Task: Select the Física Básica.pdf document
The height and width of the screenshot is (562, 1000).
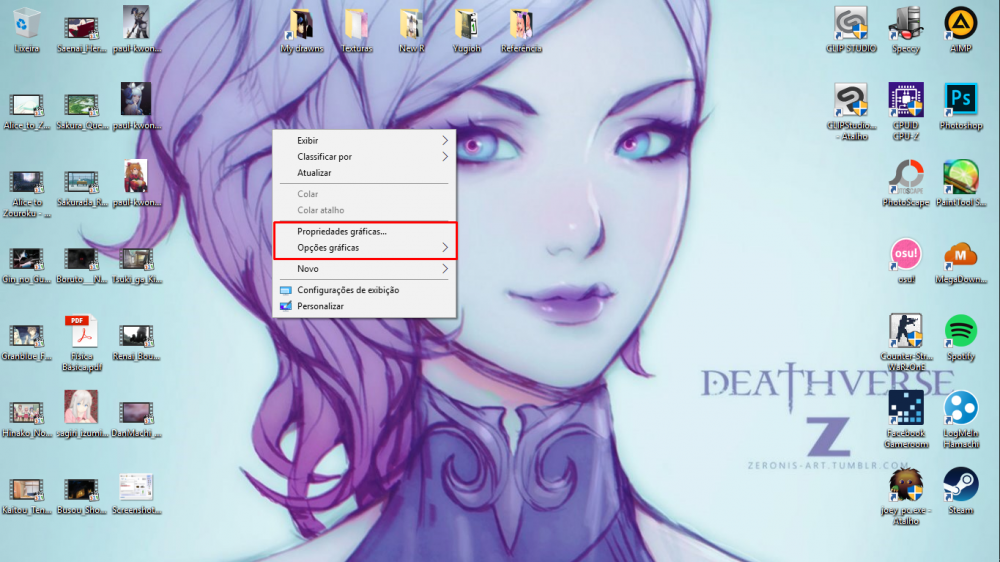Action: tap(82, 343)
